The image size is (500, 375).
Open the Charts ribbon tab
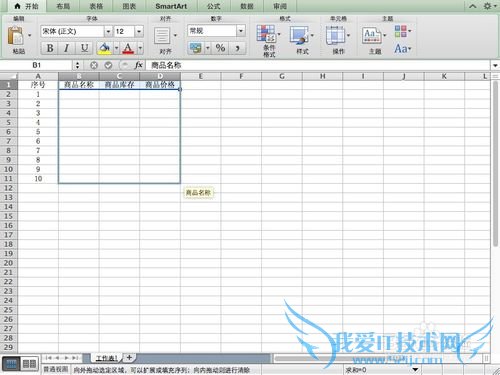point(129,6)
